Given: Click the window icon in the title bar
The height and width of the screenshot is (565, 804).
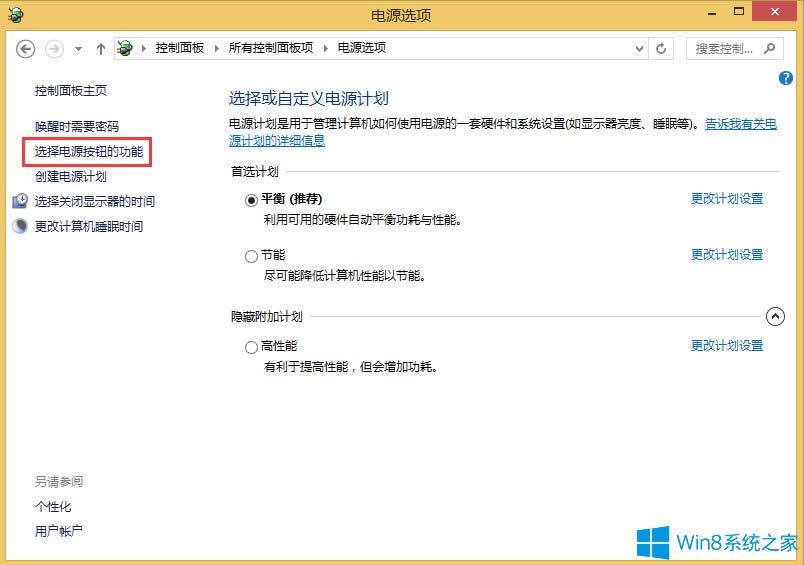Looking at the screenshot, I should coord(15,14).
